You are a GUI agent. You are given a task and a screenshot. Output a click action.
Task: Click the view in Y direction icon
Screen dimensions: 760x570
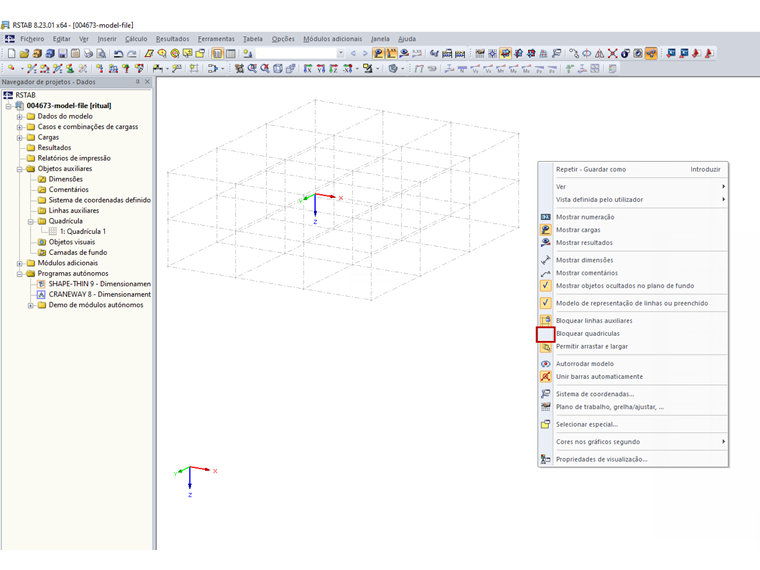(x=320, y=69)
